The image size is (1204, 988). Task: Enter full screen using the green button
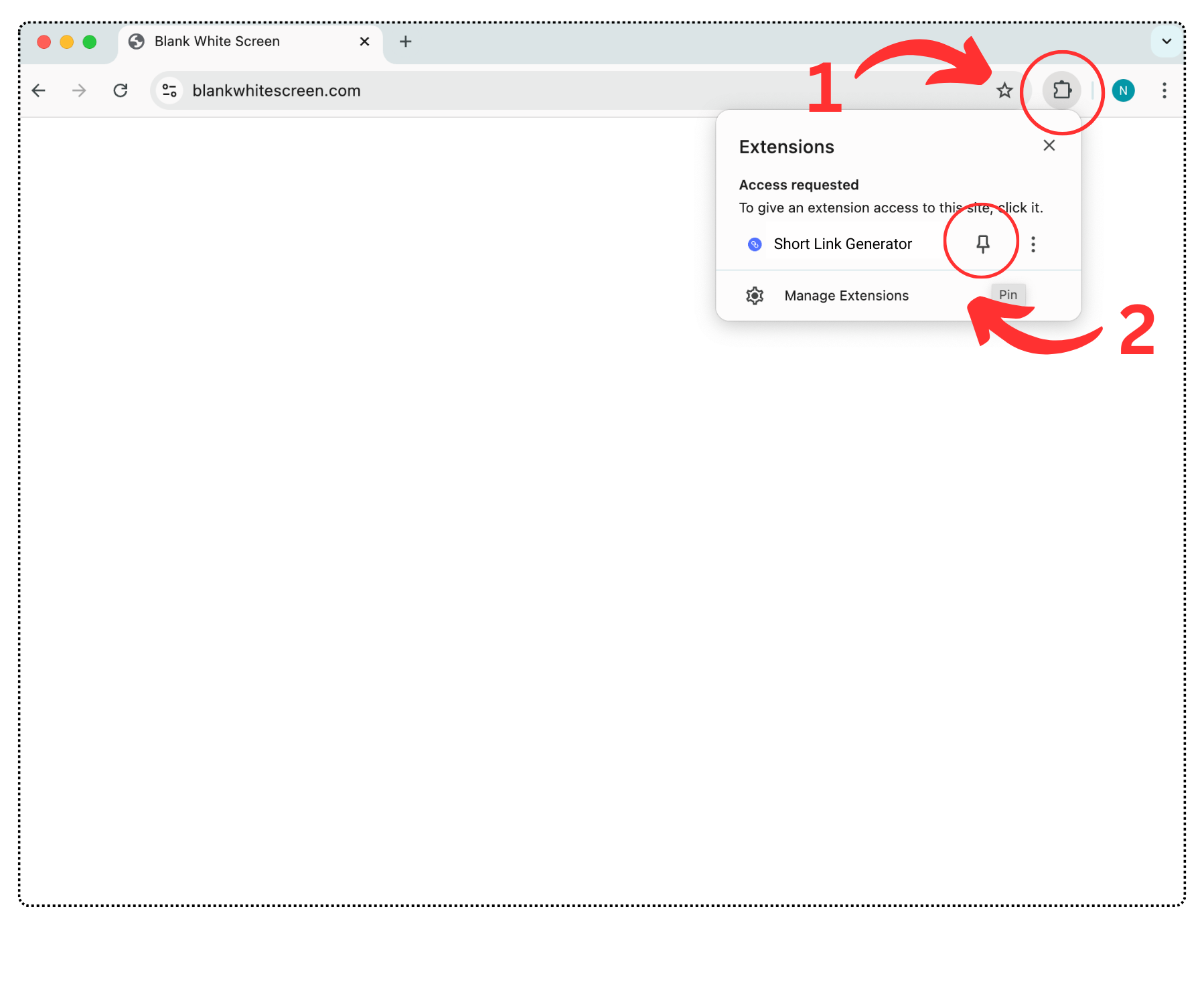(90, 42)
